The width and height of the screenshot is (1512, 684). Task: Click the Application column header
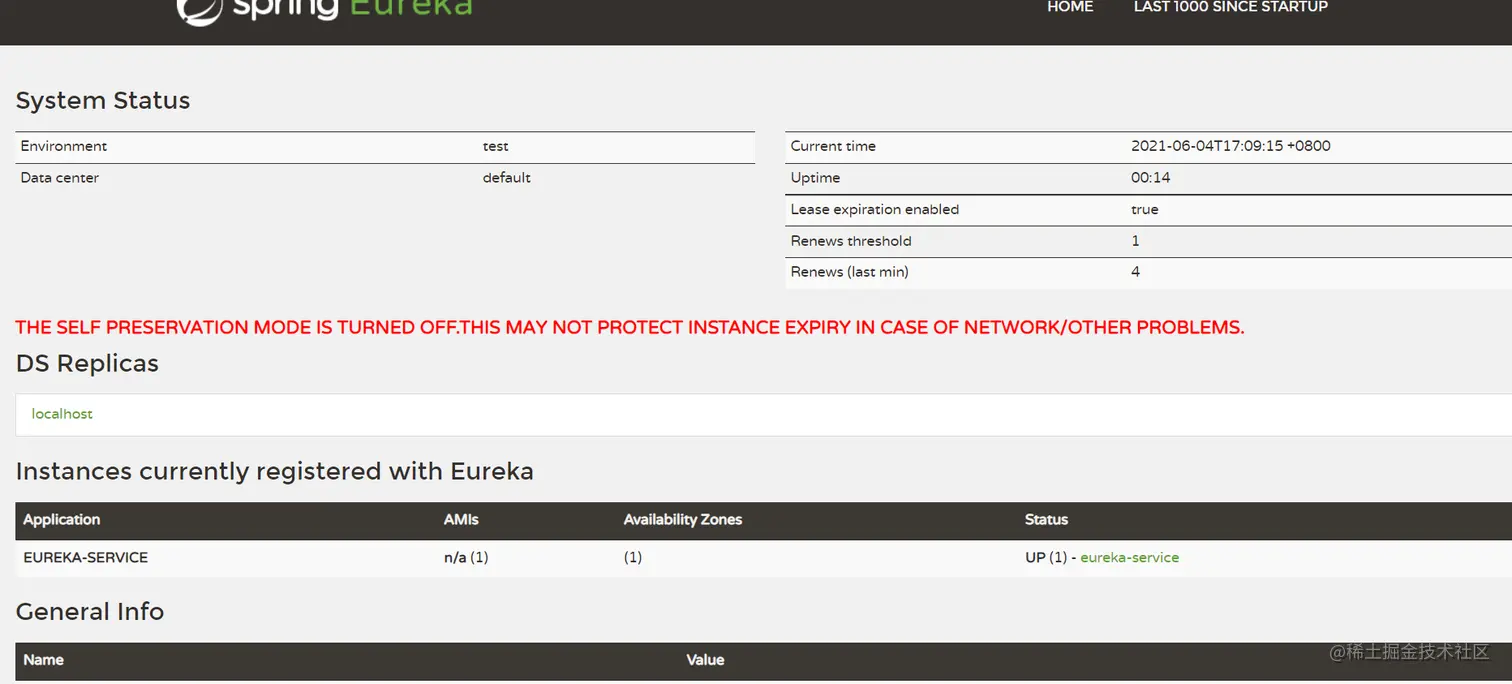62,520
